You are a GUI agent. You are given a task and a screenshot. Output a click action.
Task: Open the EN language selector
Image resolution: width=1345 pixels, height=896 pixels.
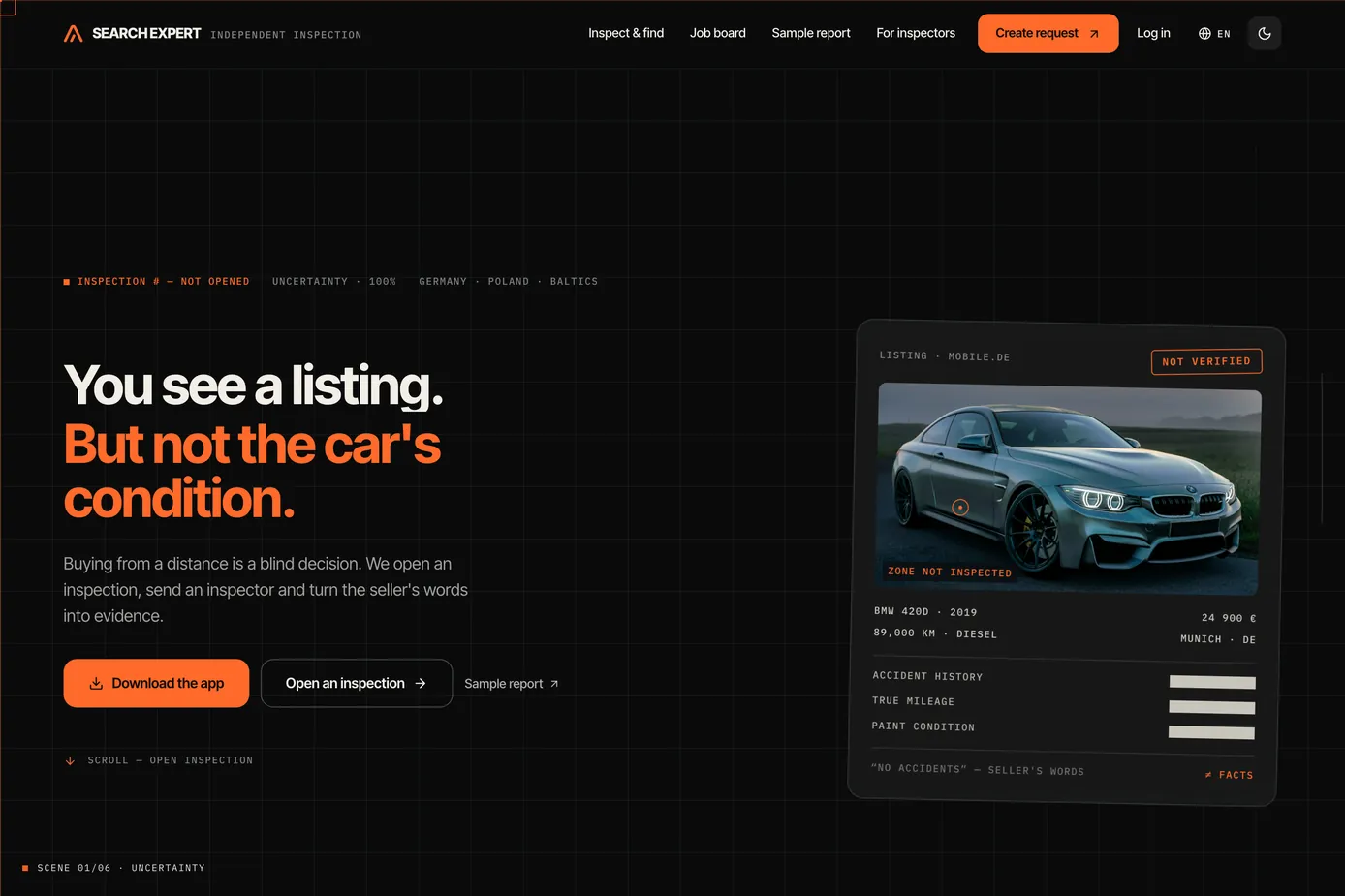pyautogui.click(x=1214, y=34)
